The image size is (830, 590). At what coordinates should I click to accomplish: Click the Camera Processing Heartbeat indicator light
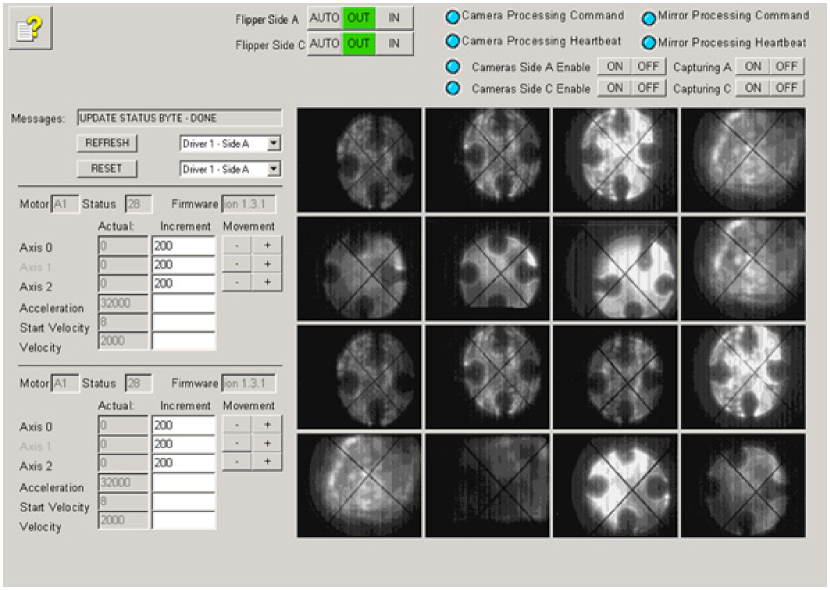click(452, 41)
